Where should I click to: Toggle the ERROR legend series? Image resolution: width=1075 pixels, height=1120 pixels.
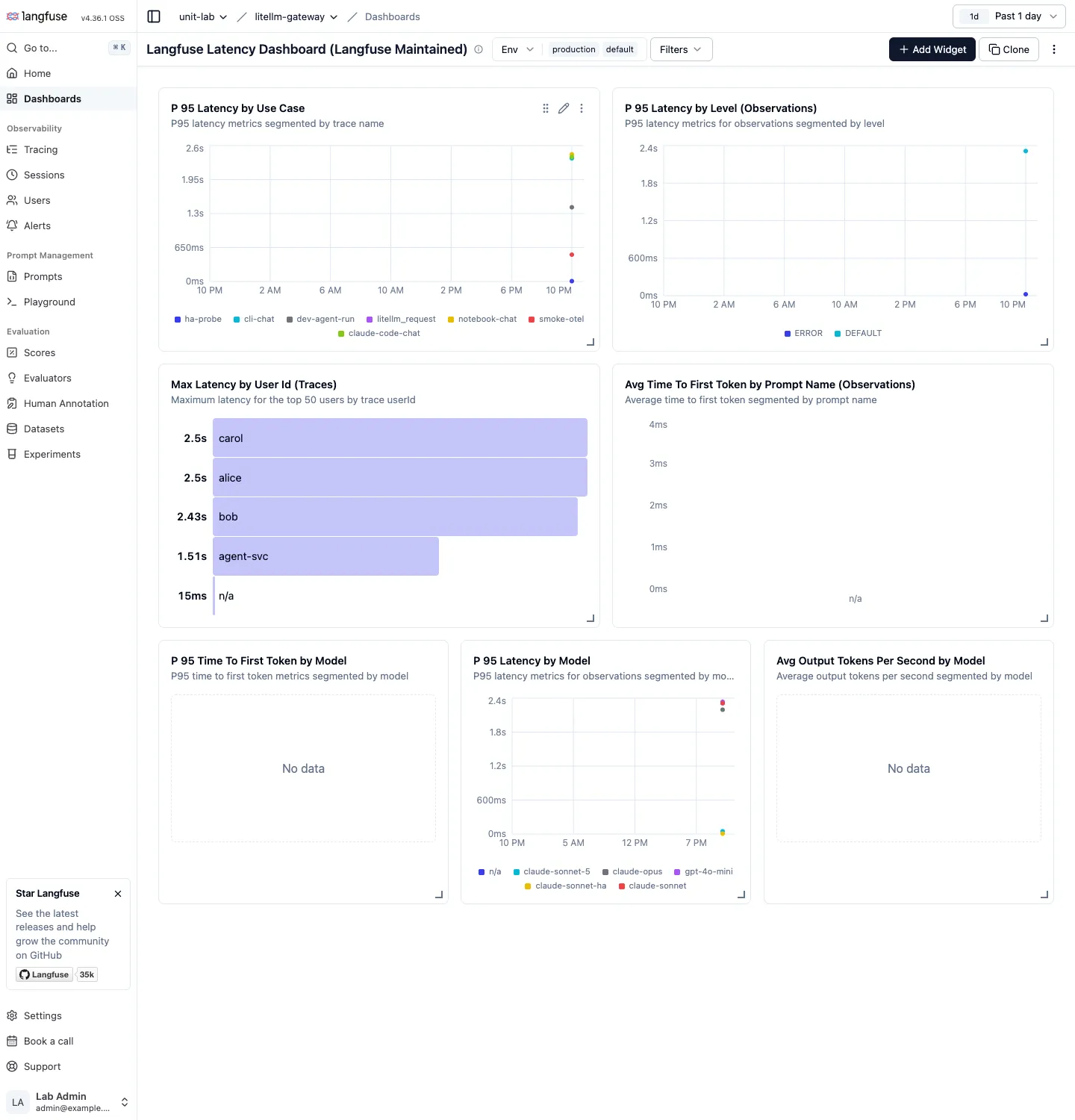[803, 333]
